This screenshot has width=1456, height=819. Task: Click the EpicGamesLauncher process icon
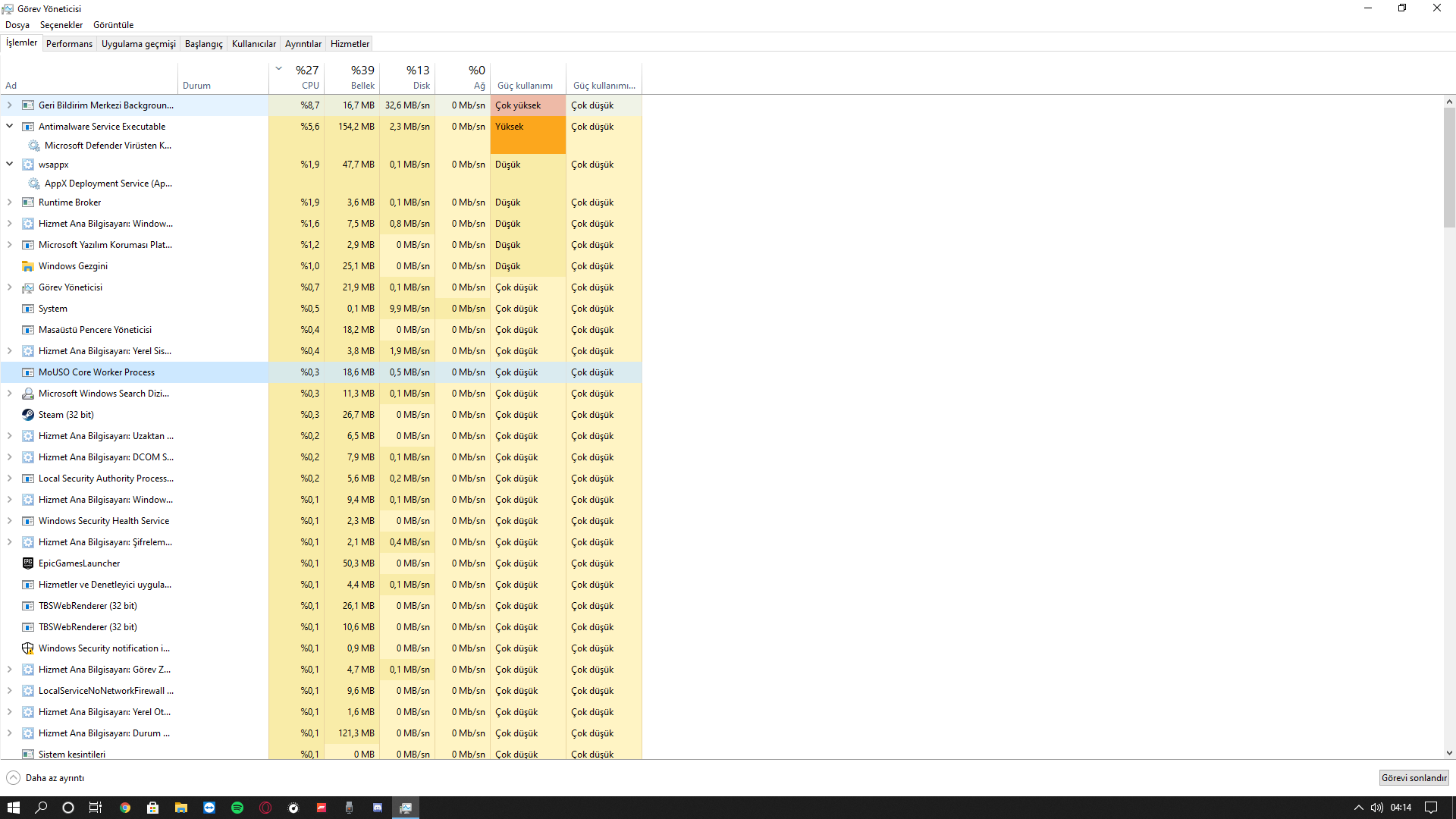(28, 563)
